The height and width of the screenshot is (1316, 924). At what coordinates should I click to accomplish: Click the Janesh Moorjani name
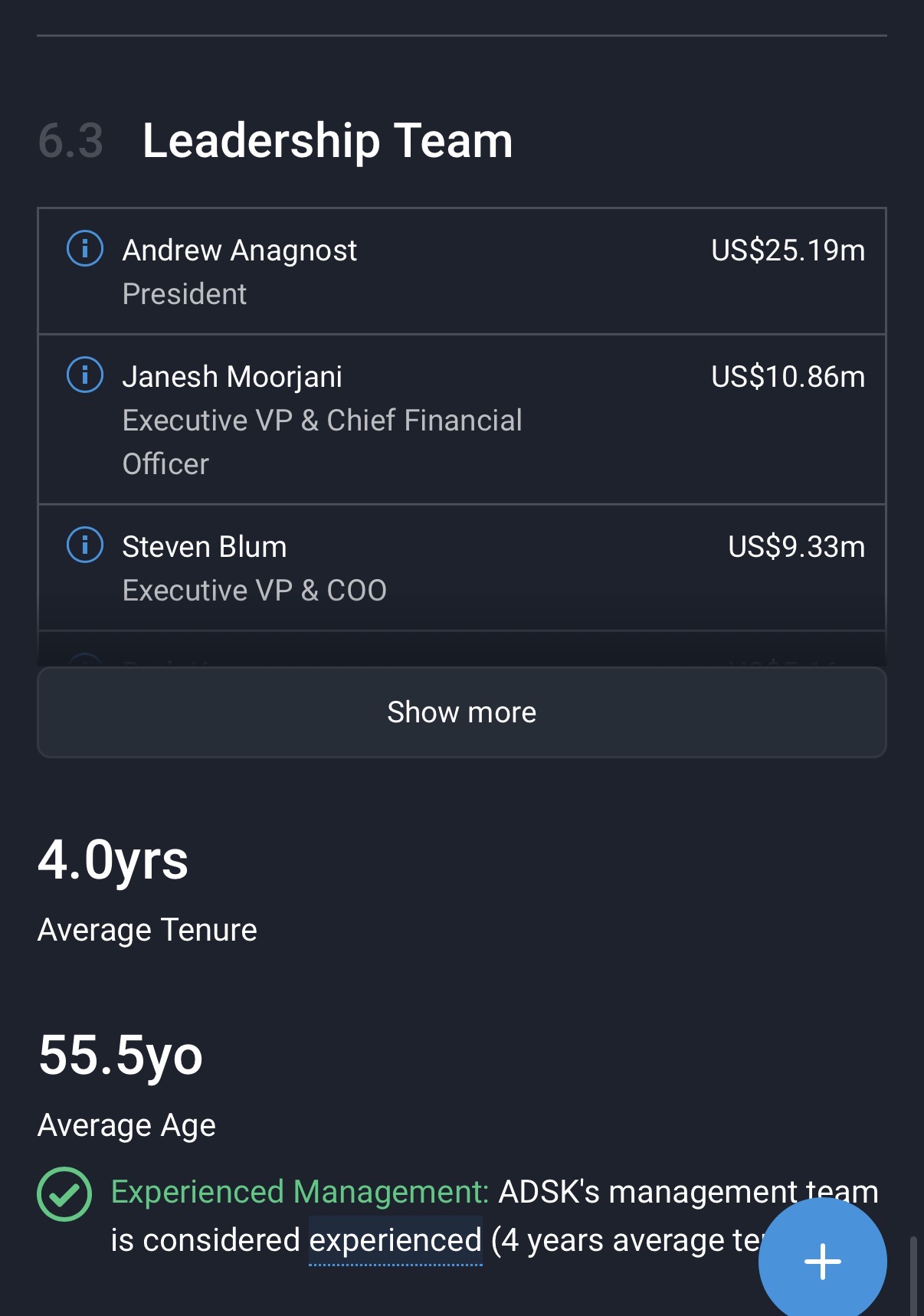[232, 377]
